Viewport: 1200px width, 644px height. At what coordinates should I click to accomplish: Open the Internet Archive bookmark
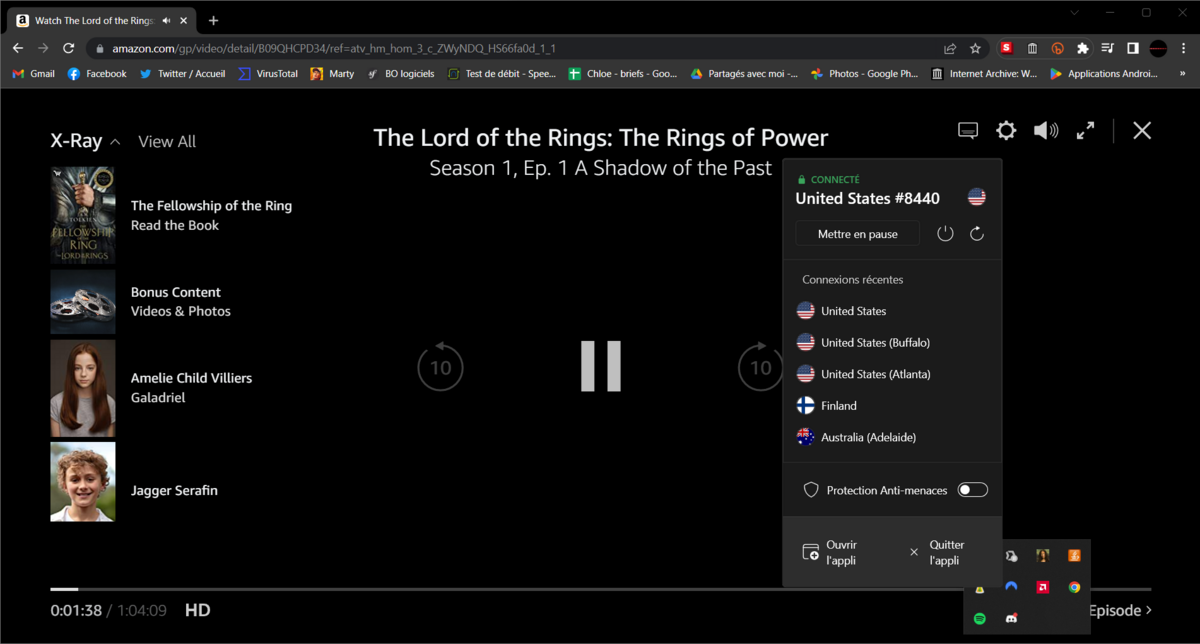pos(984,74)
